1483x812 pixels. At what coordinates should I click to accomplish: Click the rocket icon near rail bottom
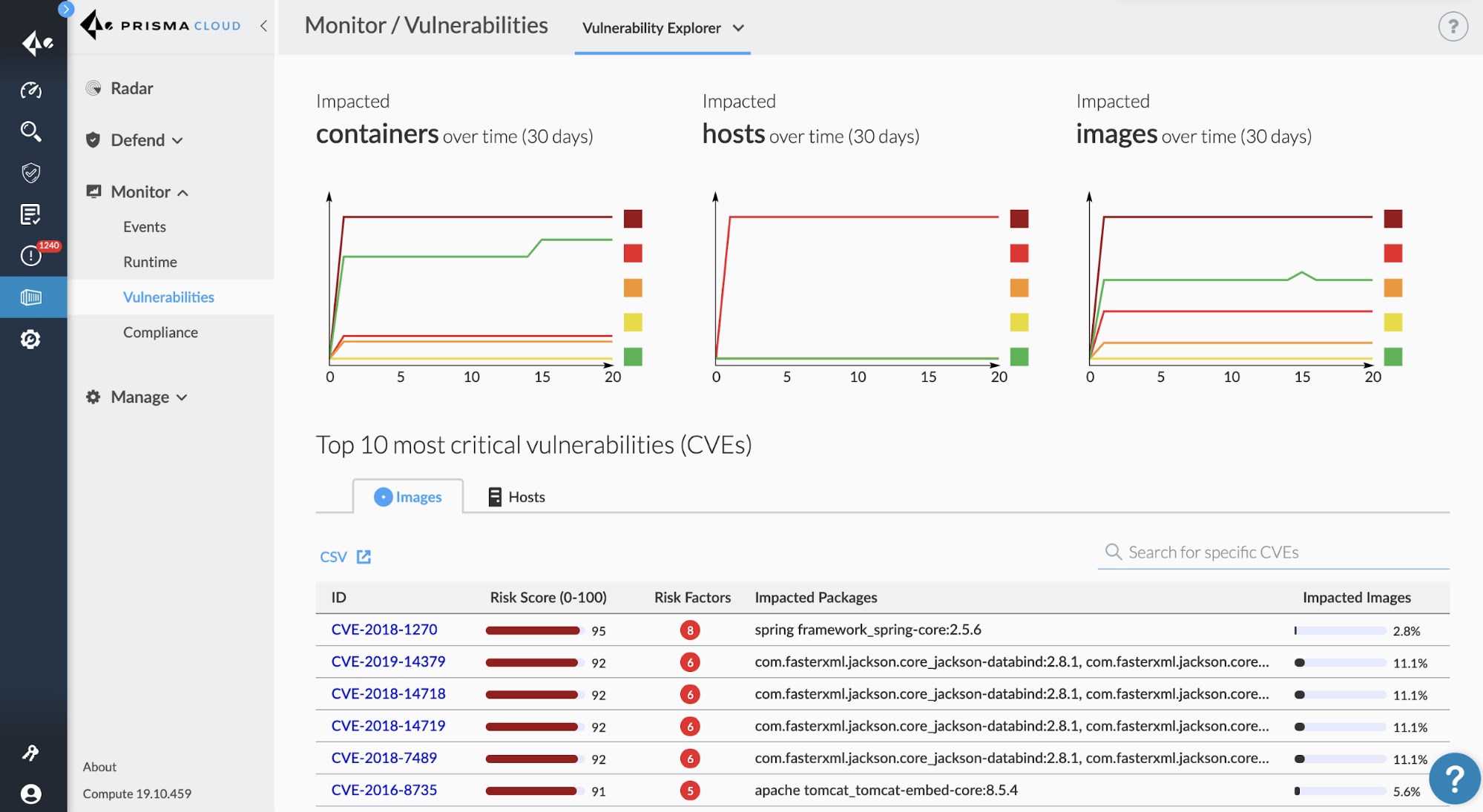[30, 753]
